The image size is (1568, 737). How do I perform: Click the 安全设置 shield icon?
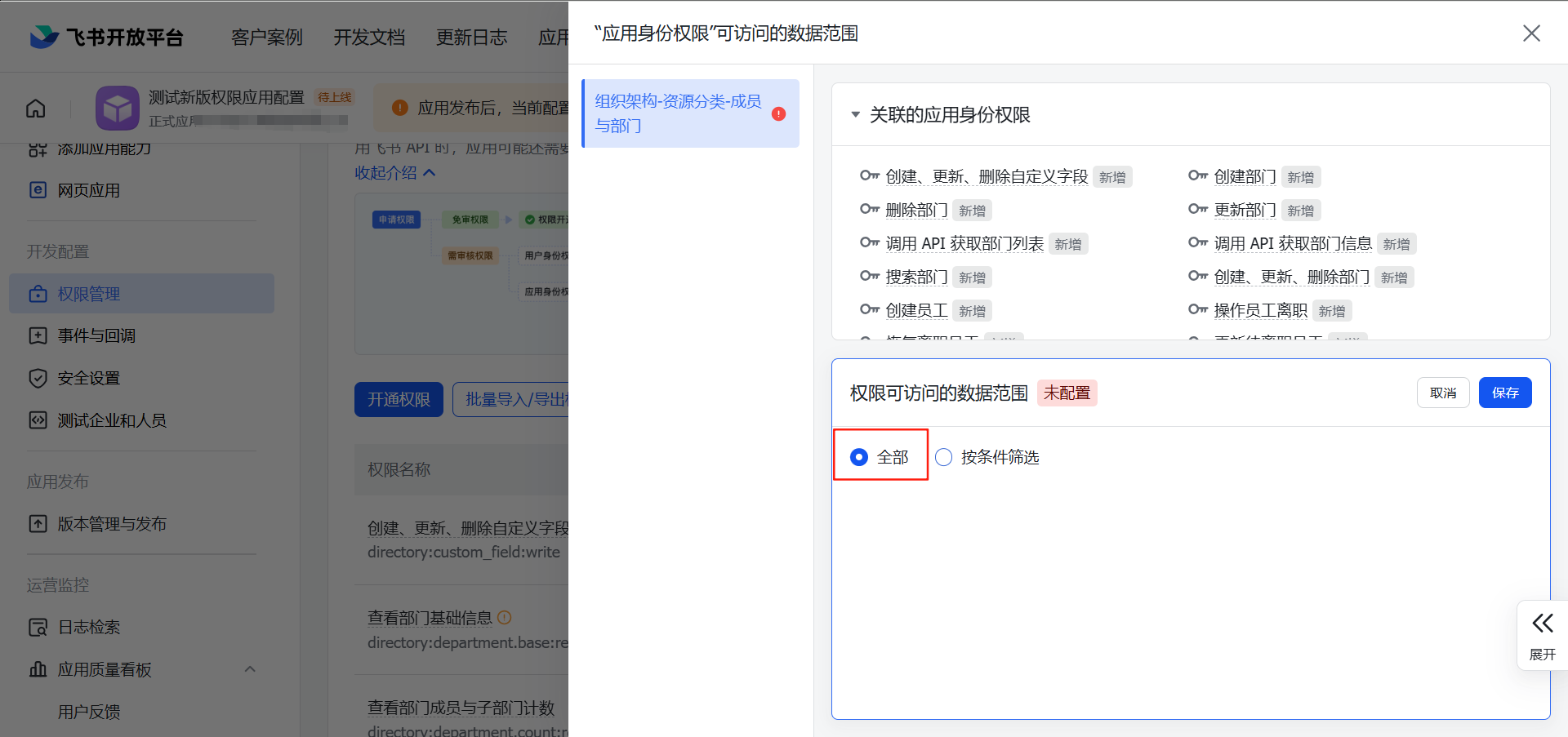pyautogui.click(x=38, y=378)
